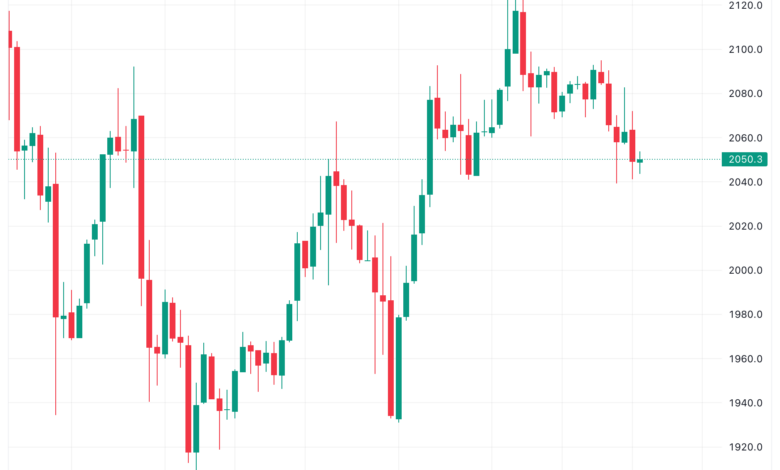Select the 1960.0 price axis label
Viewport: 780px width, 470px height.
coord(745,359)
